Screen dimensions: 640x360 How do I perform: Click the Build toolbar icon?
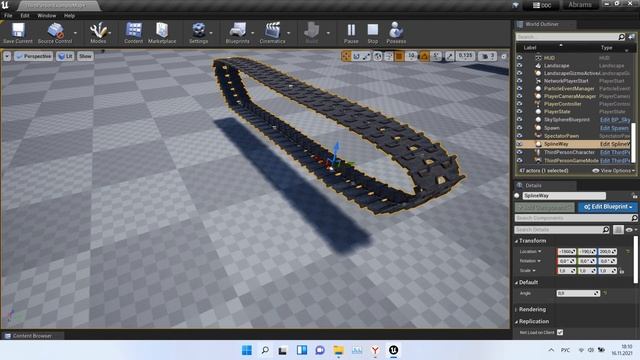pyautogui.click(x=311, y=33)
